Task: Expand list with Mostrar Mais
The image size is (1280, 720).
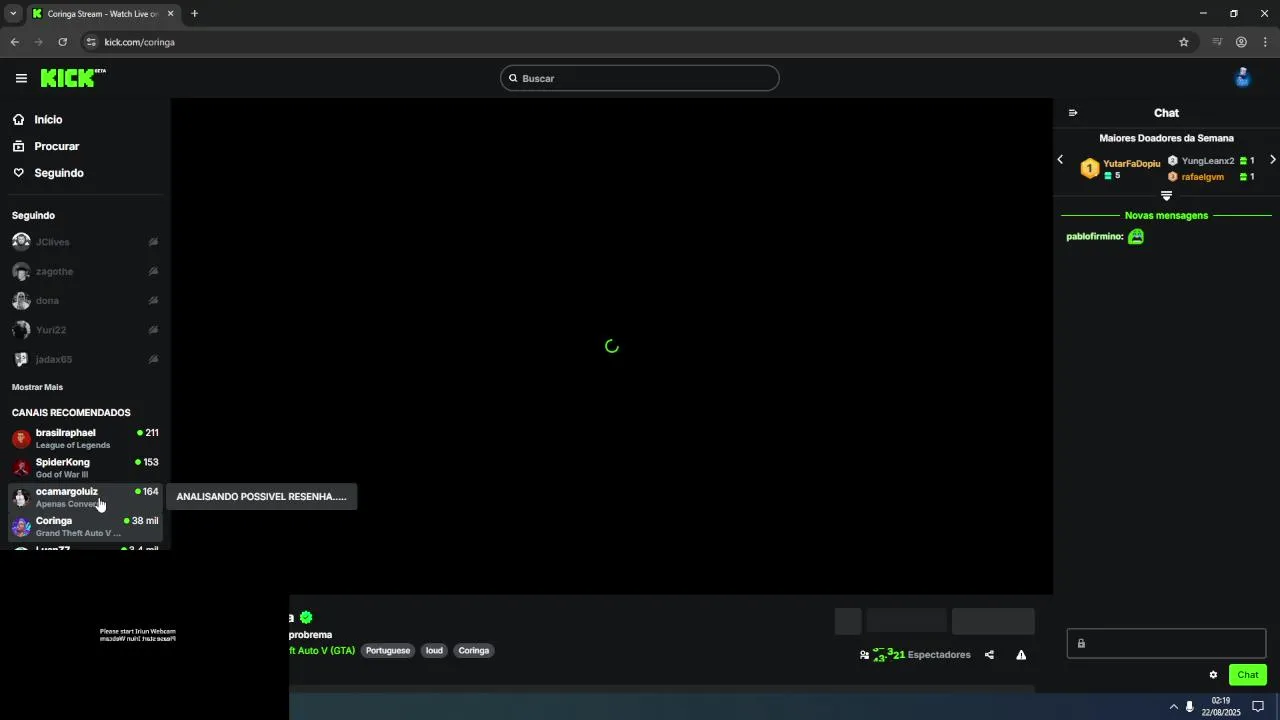Action: (37, 387)
